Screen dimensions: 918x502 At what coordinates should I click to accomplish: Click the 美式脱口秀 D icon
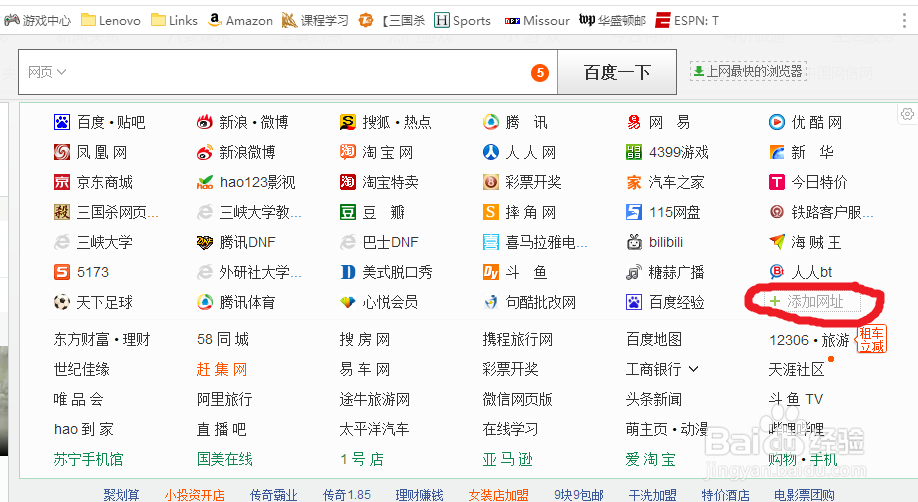coord(348,272)
